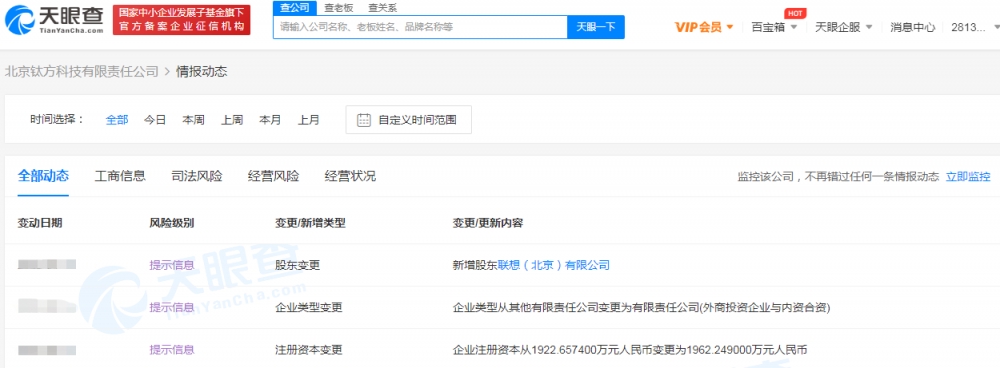Select the 司法风险 tab
Viewport: 1000px width, 368px height.
click(196, 177)
